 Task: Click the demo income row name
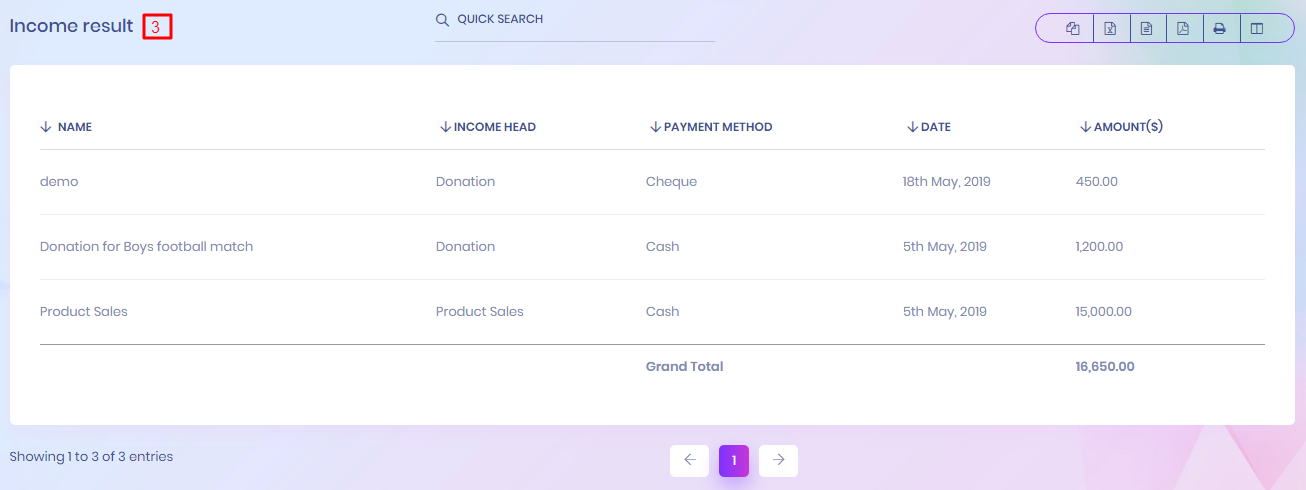(59, 182)
